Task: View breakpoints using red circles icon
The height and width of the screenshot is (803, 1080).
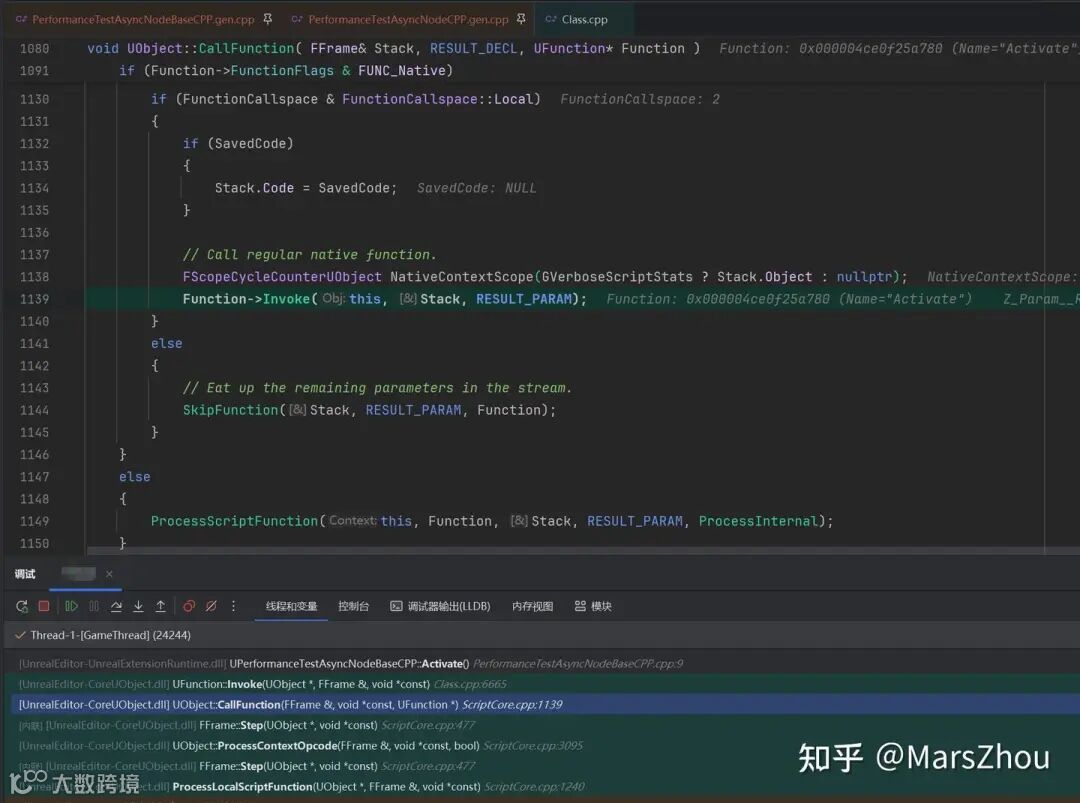Action: click(189, 606)
